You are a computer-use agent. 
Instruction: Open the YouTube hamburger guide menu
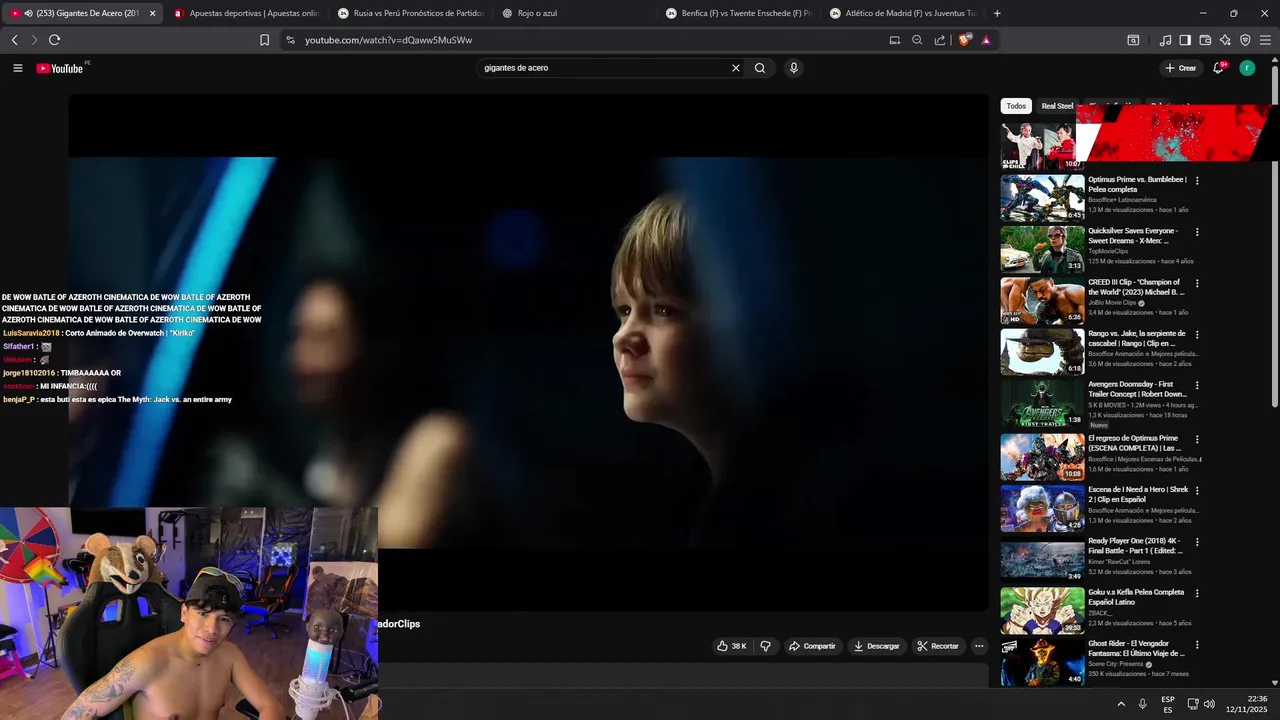click(x=17, y=68)
